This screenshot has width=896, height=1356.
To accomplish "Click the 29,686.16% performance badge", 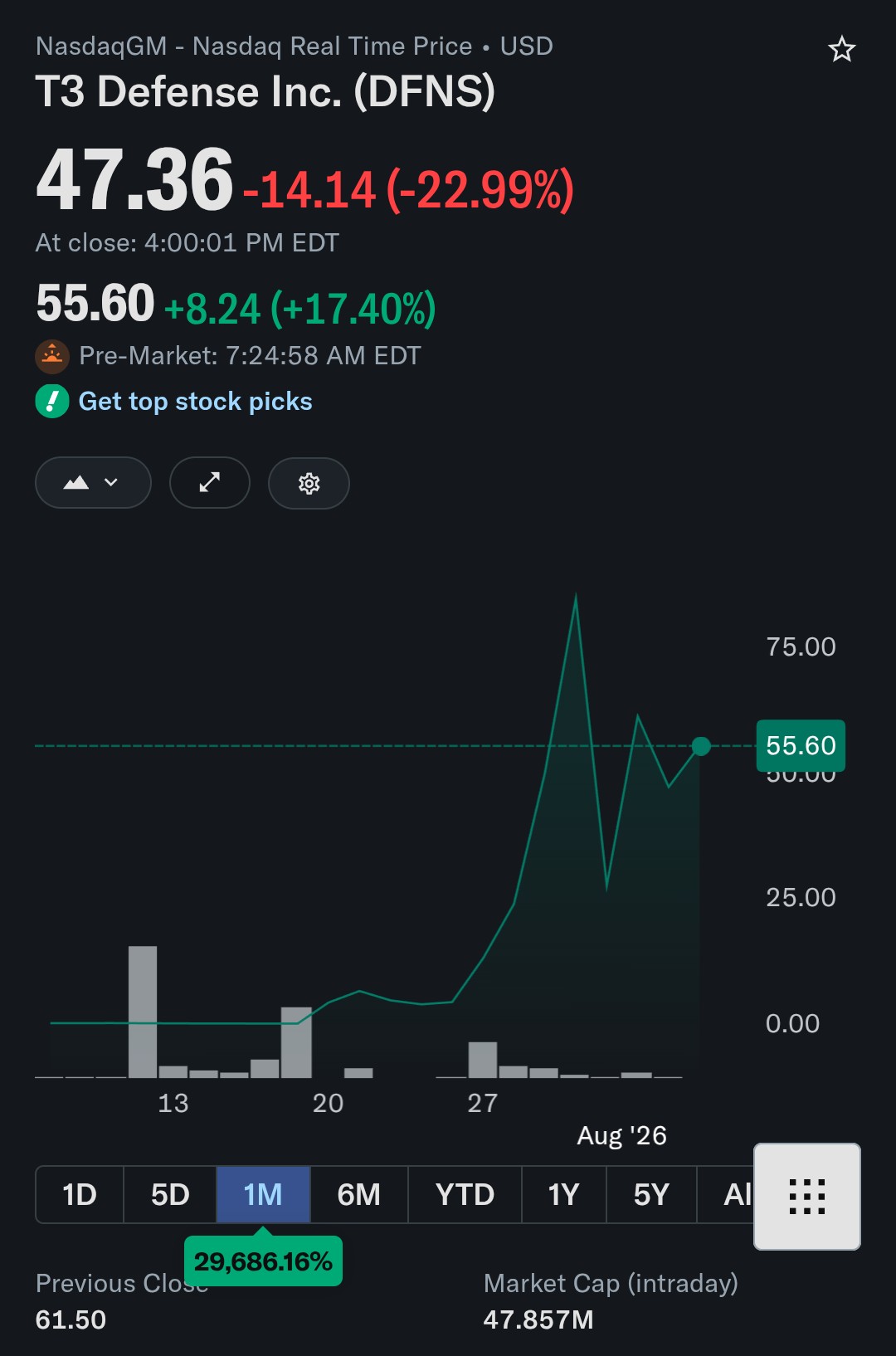I will point(263,1261).
